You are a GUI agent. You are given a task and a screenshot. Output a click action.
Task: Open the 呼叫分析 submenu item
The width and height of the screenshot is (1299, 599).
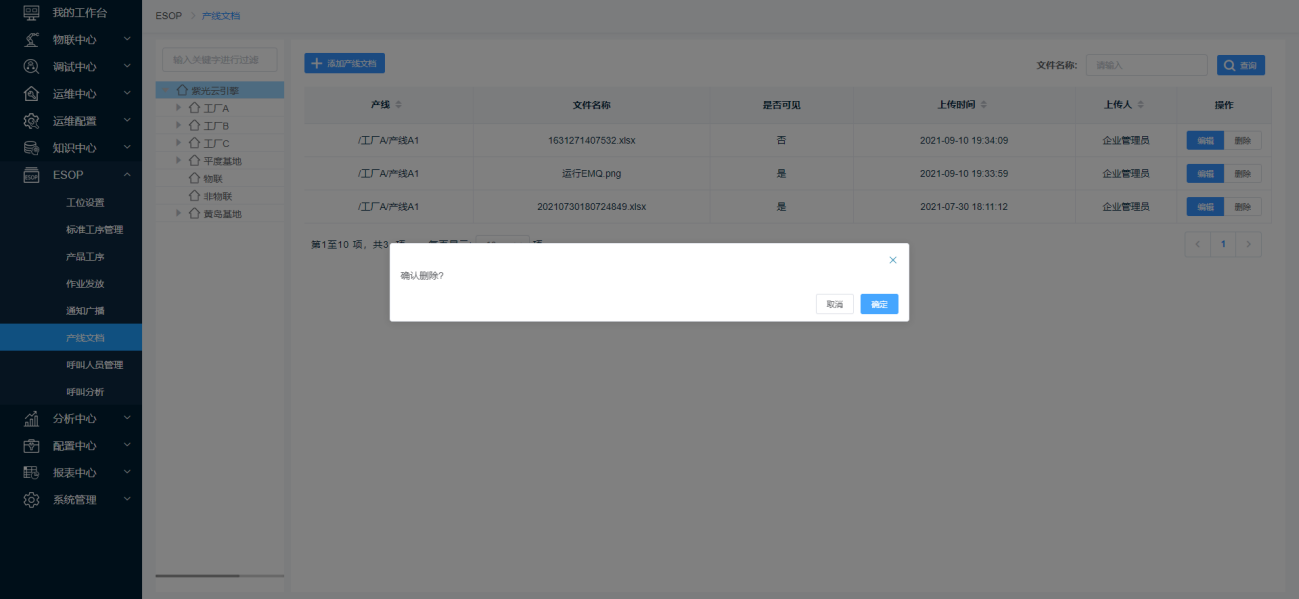[85, 392]
